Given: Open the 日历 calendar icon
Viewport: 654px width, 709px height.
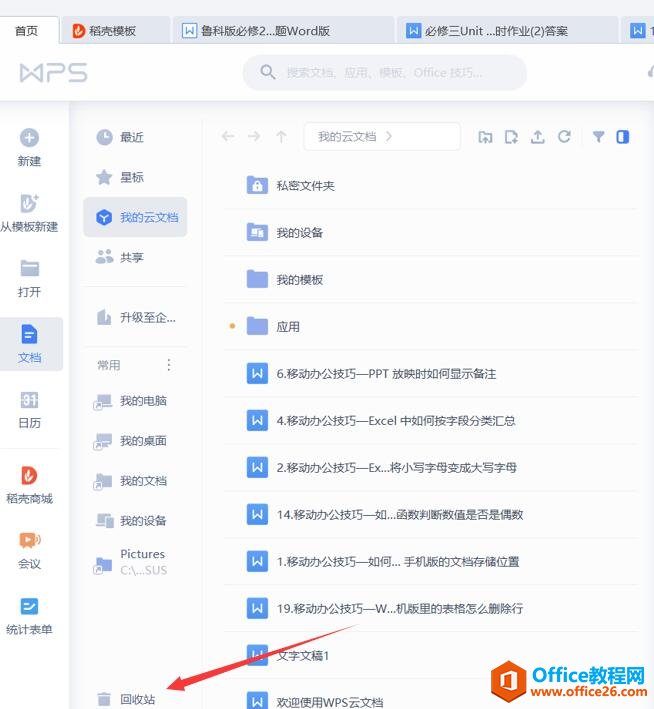Looking at the screenshot, I should click(29, 400).
